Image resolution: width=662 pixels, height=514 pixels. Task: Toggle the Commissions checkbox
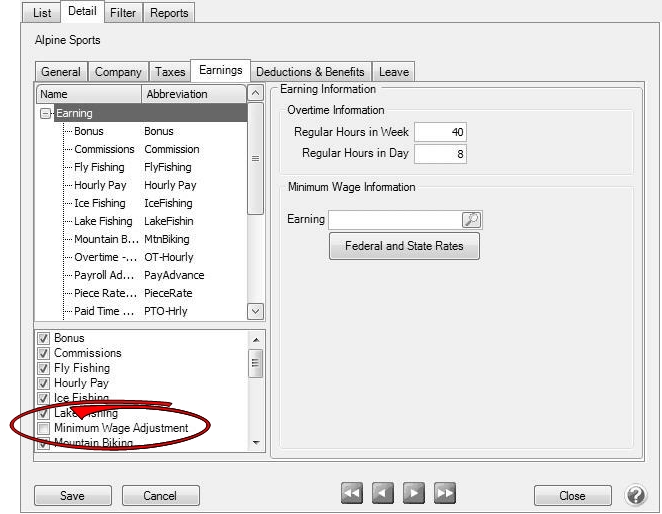tap(43, 353)
